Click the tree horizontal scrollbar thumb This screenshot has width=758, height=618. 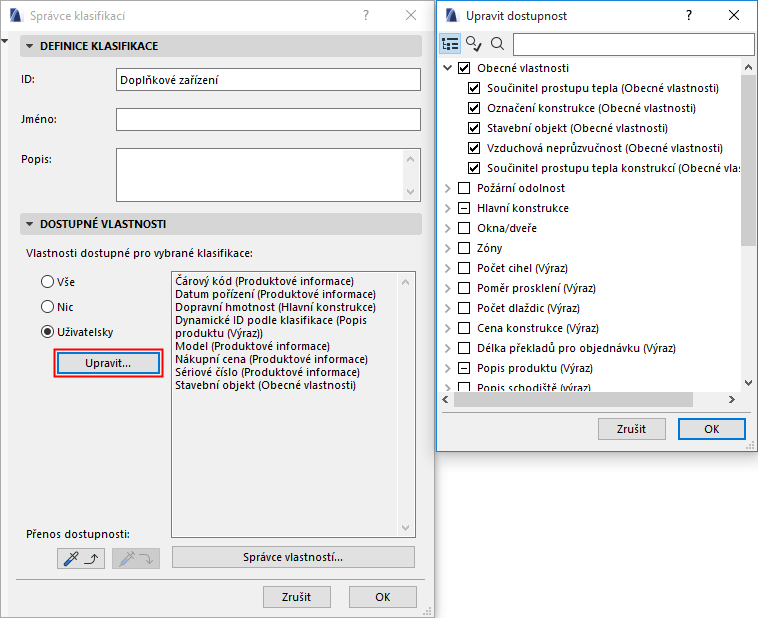(x=573, y=399)
